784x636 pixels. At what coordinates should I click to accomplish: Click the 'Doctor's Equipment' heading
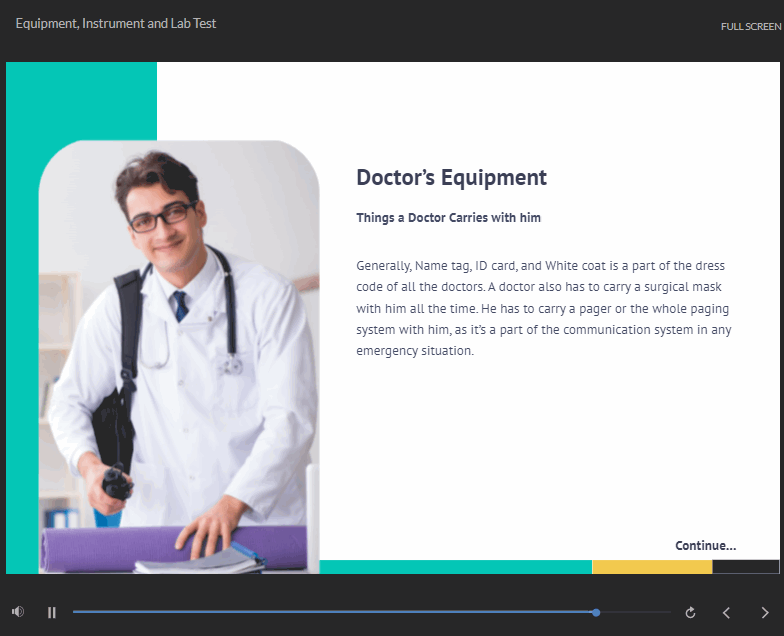[x=452, y=178]
